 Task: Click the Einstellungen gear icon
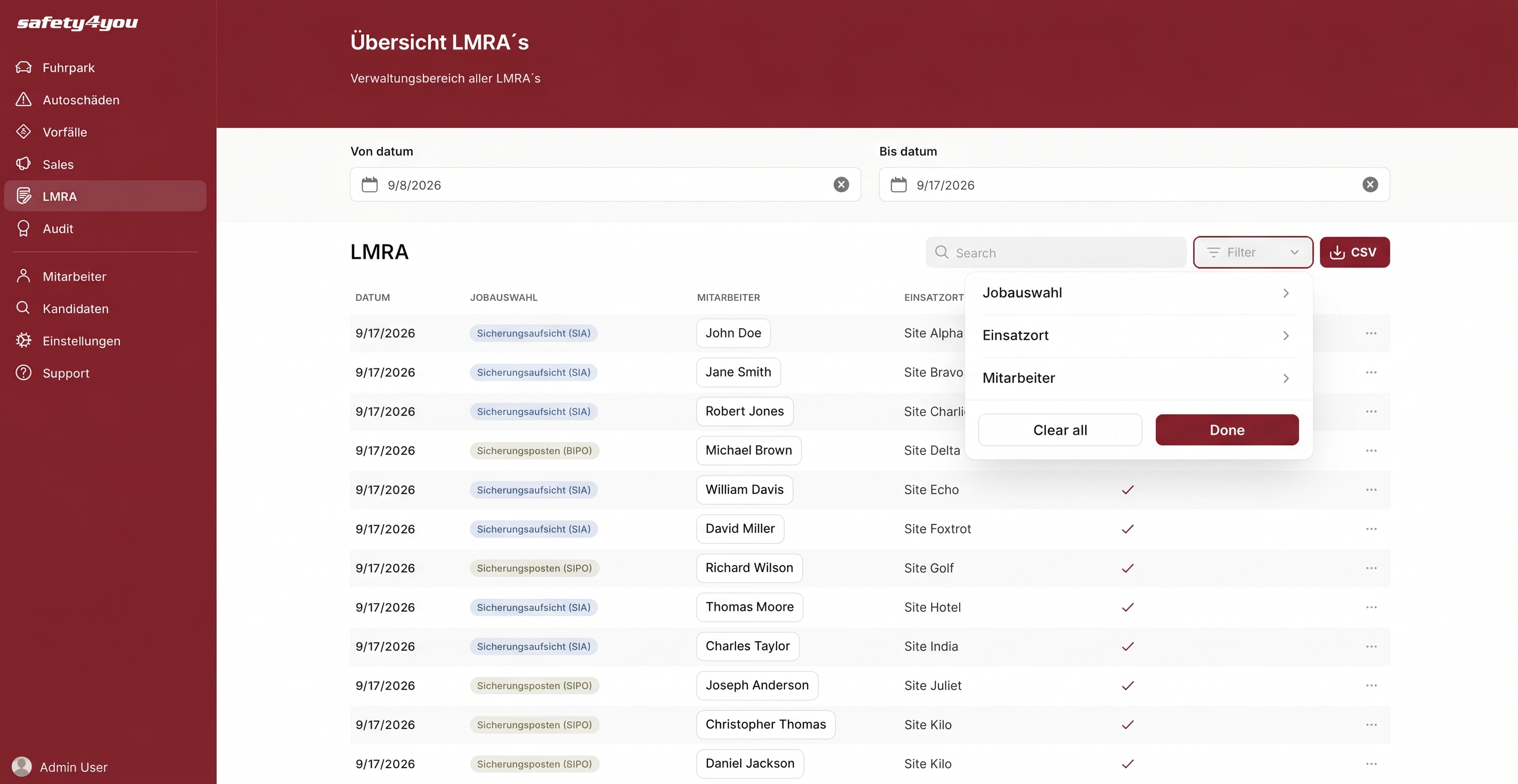tap(23, 340)
